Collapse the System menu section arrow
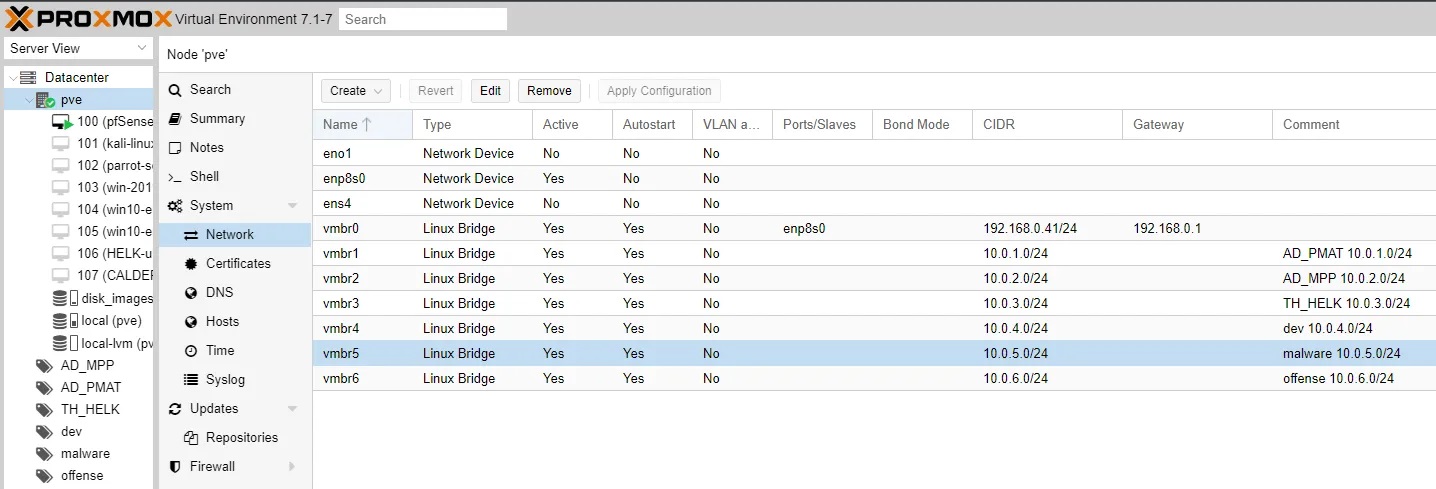The width and height of the screenshot is (1436, 489). pos(293,205)
